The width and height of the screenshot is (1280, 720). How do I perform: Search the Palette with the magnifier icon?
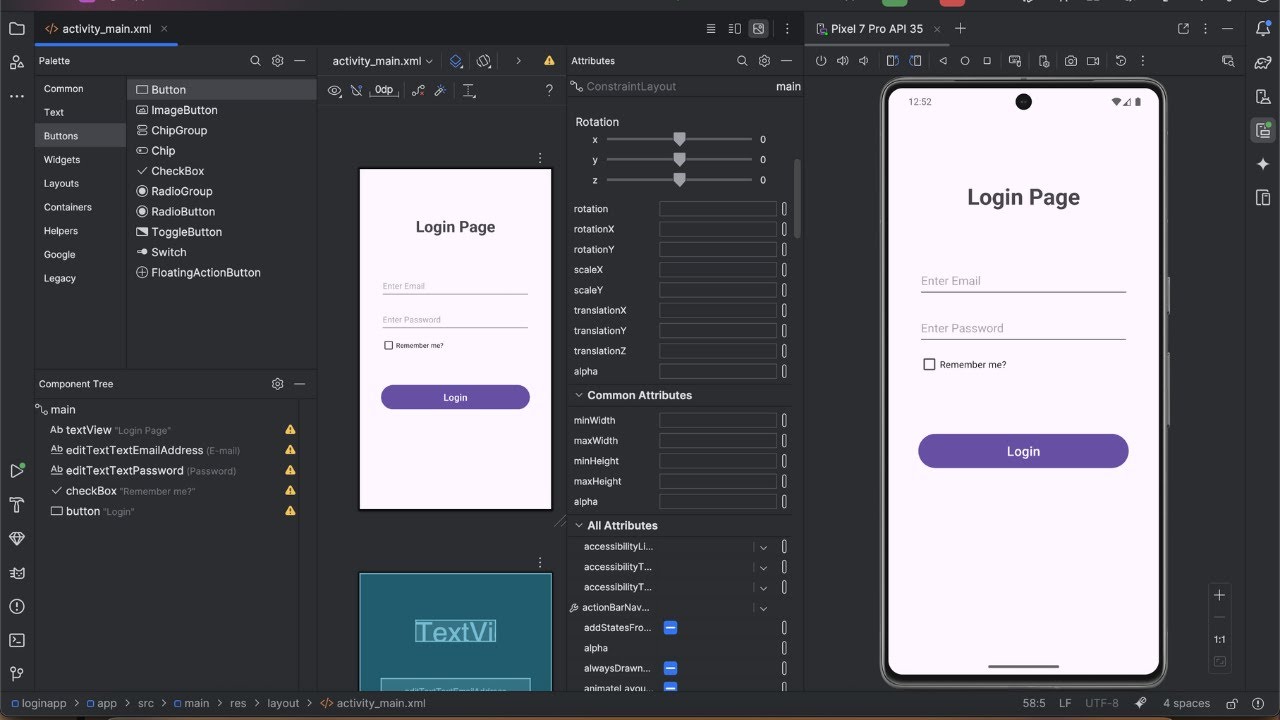click(x=256, y=61)
